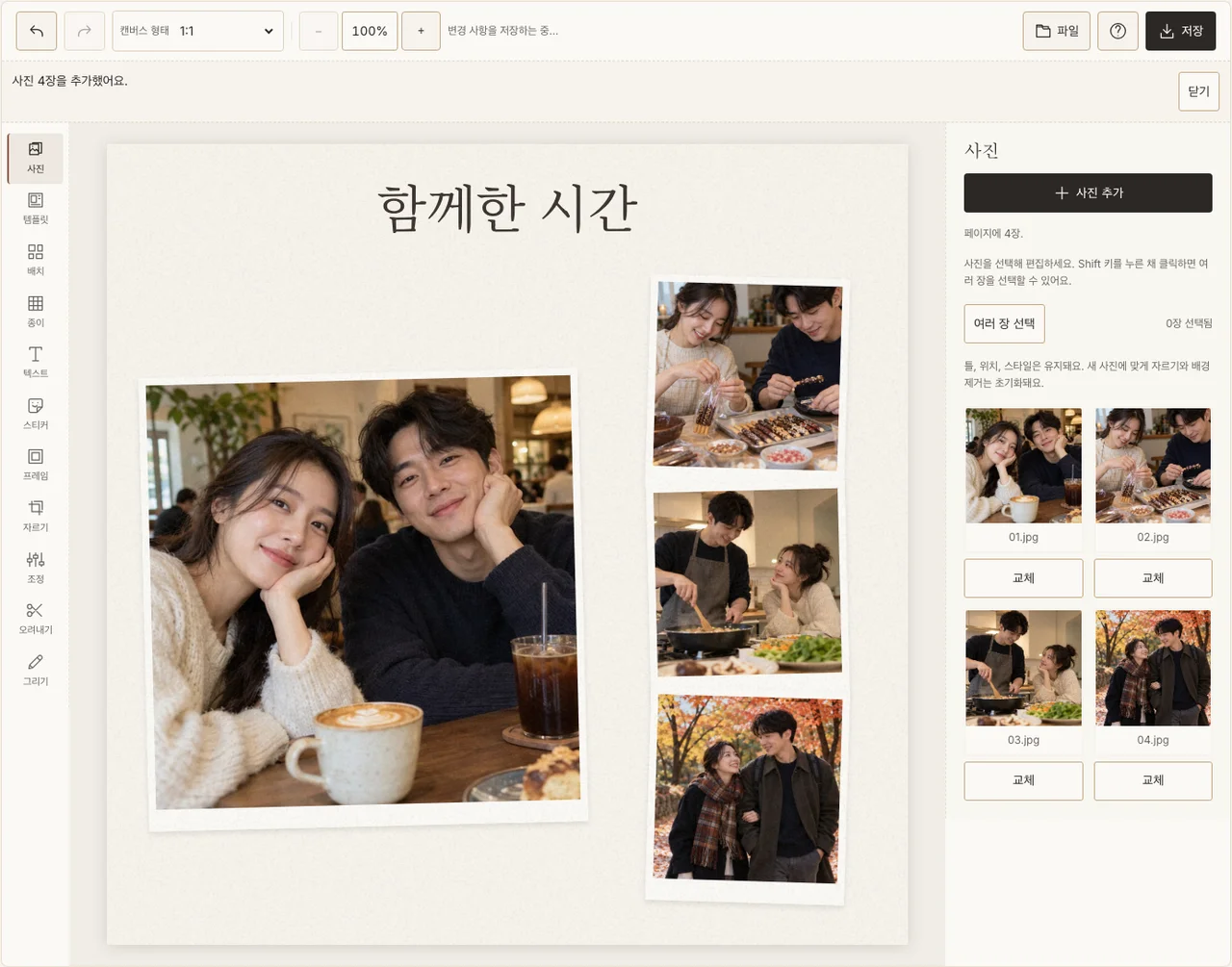Open help with the question mark icon
Image resolution: width=1232 pixels, height=967 pixels.
[x=1117, y=31]
